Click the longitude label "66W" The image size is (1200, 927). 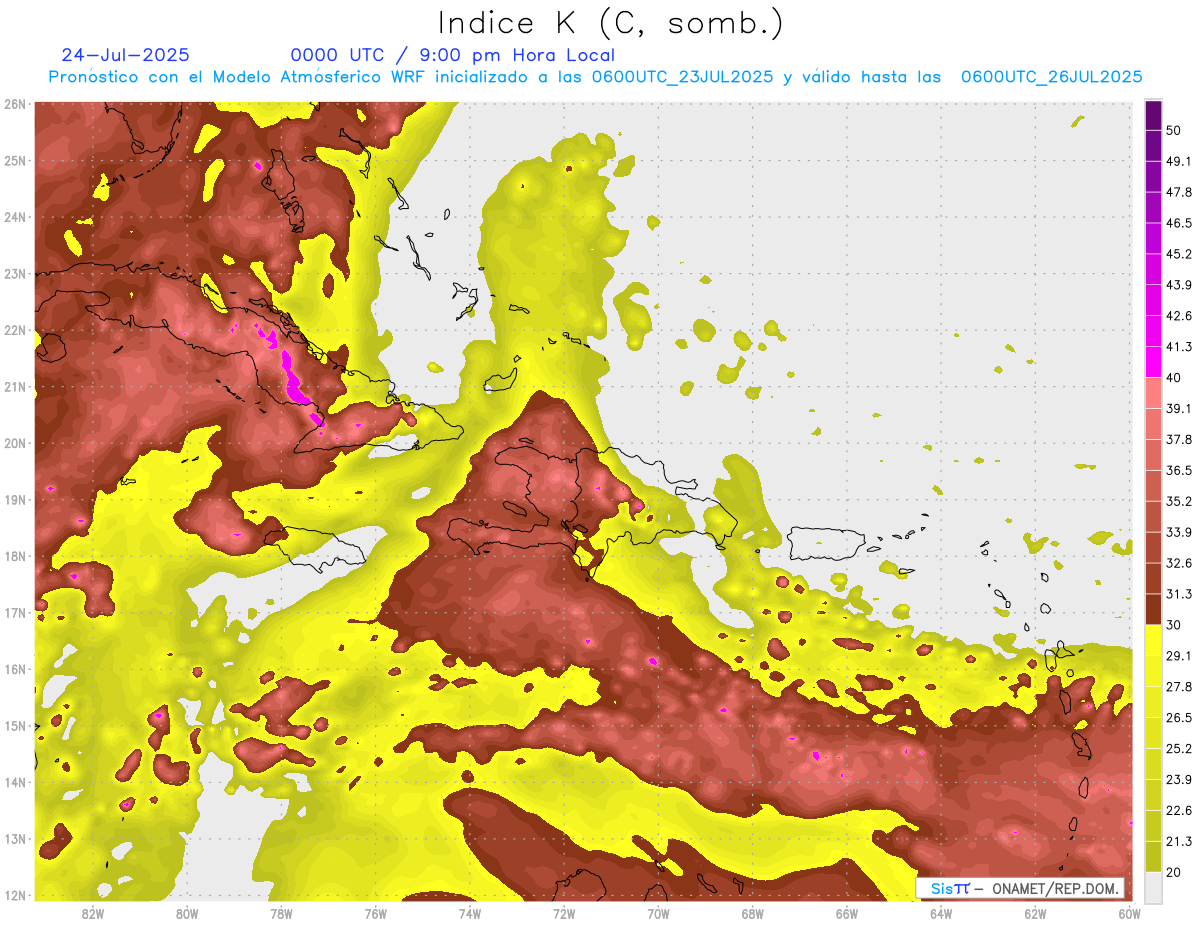pyautogui.click(x=847, y=913)
